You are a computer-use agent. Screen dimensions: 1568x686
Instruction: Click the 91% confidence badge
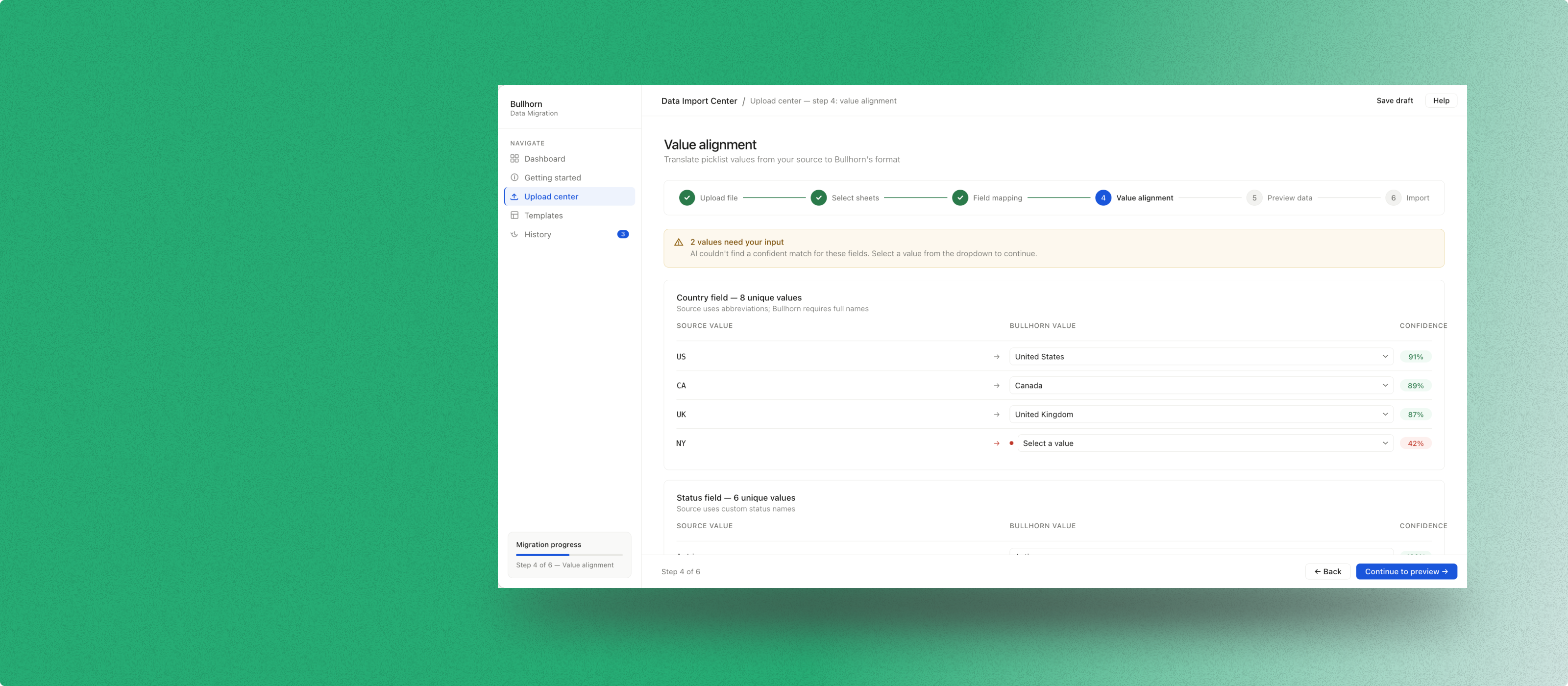(1415, 357)
